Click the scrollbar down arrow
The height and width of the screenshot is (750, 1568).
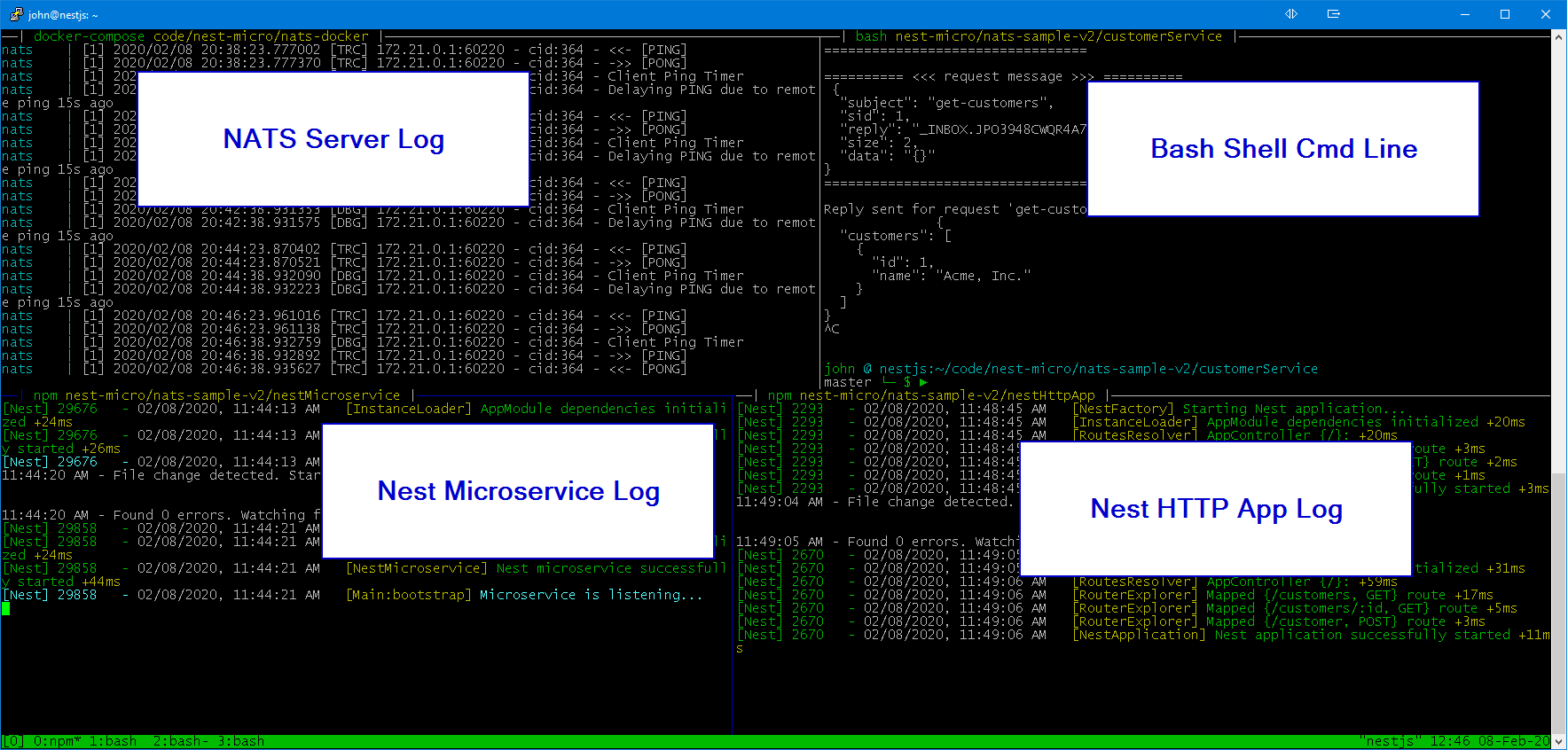tap(1558, 743)
